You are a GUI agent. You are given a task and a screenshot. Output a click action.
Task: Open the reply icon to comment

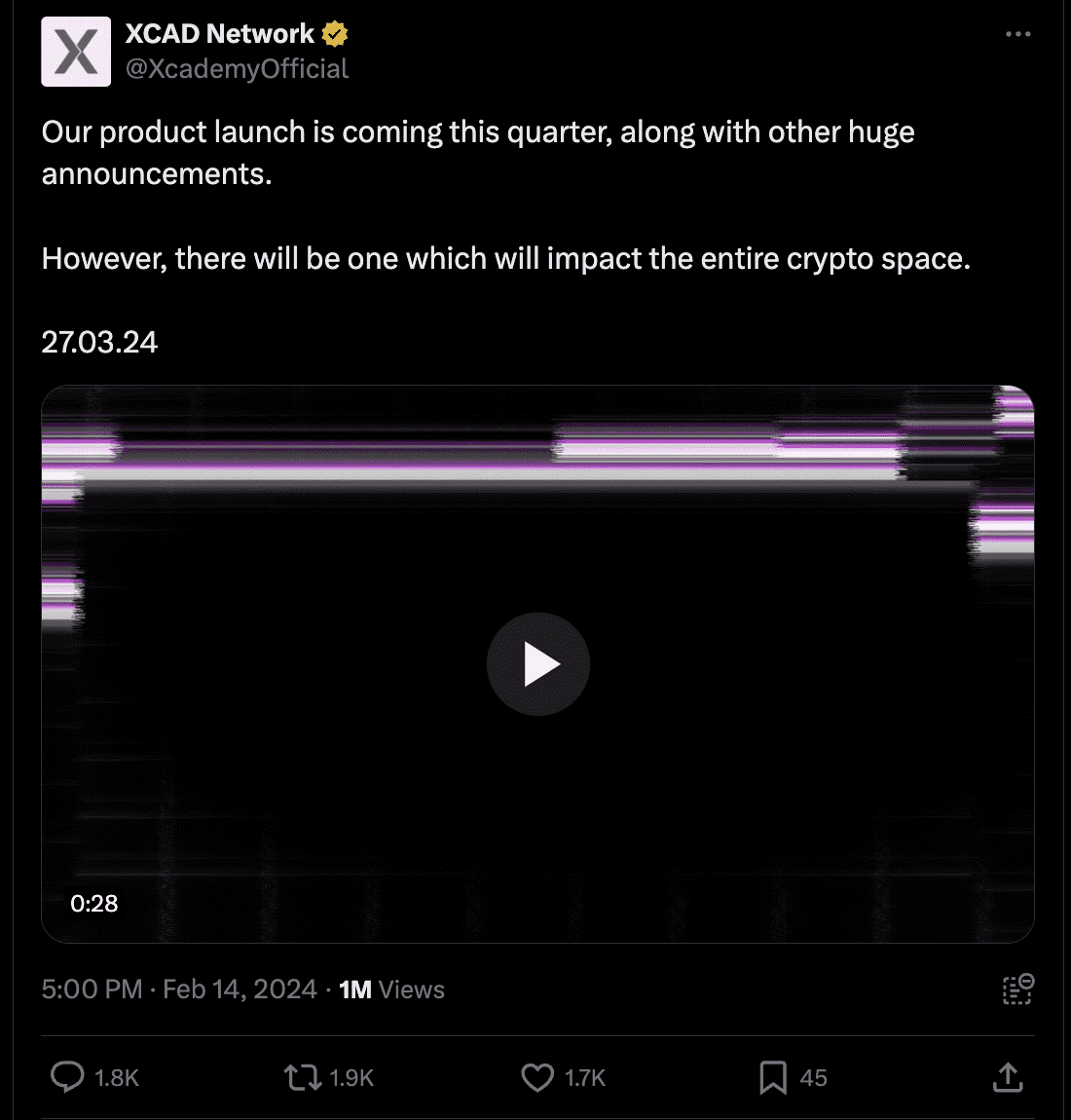click(66, 1078)
